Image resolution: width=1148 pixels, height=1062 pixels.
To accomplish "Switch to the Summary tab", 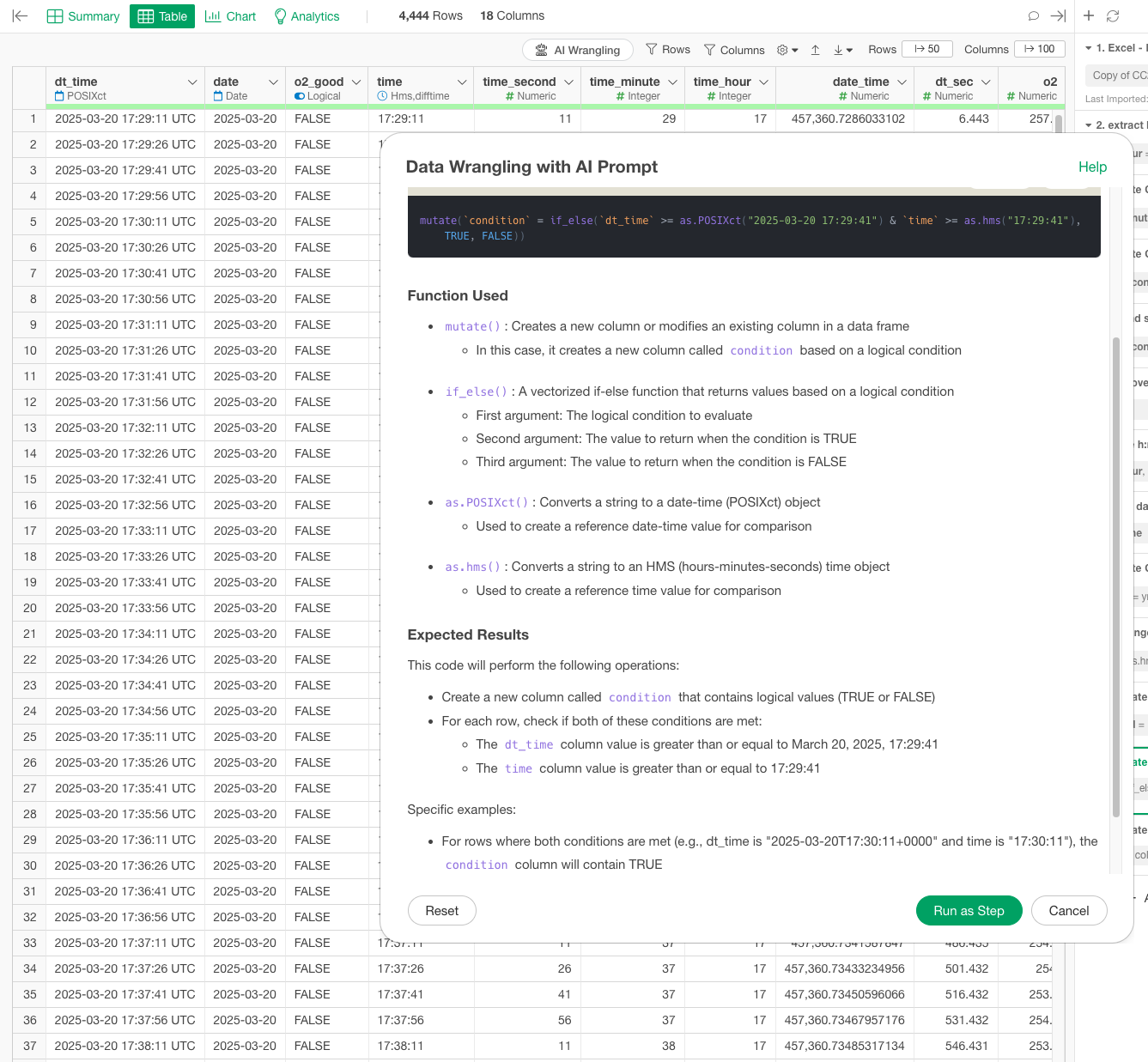I will pos(83,16).
